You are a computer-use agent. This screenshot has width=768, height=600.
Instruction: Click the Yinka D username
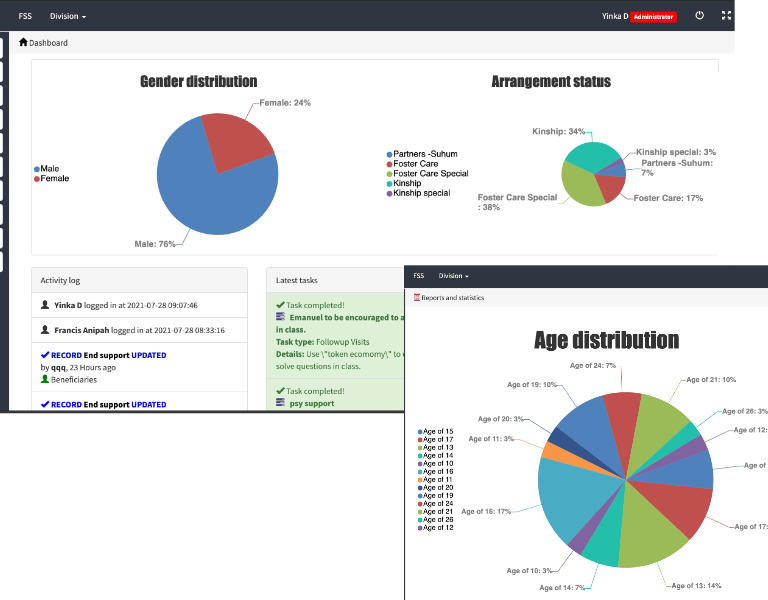pyautogui.click(x=615, y=16)
